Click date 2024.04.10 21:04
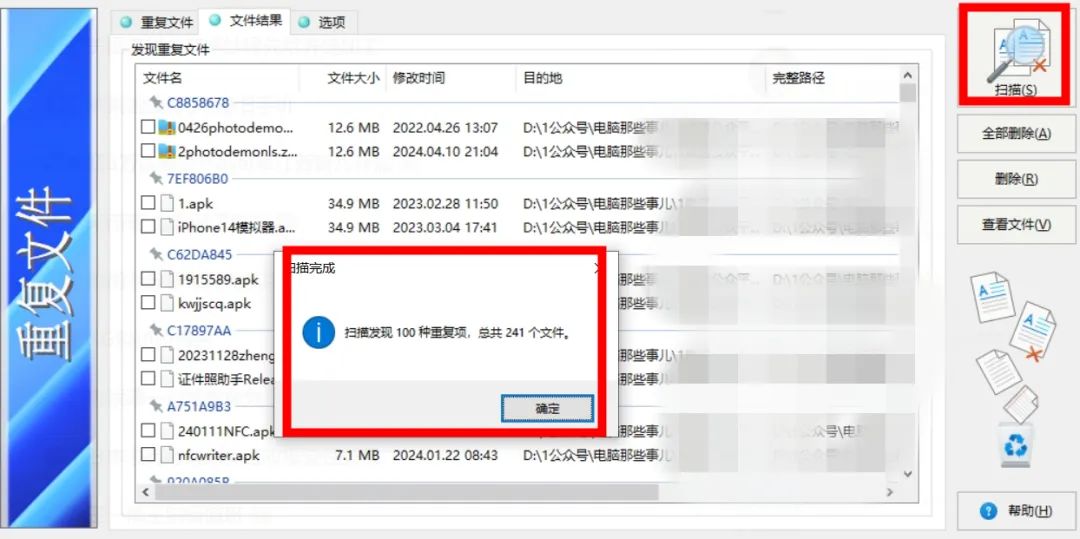The height and width of the screenshot is (539, 1080). pyautogui.click(x=445, y=151)
